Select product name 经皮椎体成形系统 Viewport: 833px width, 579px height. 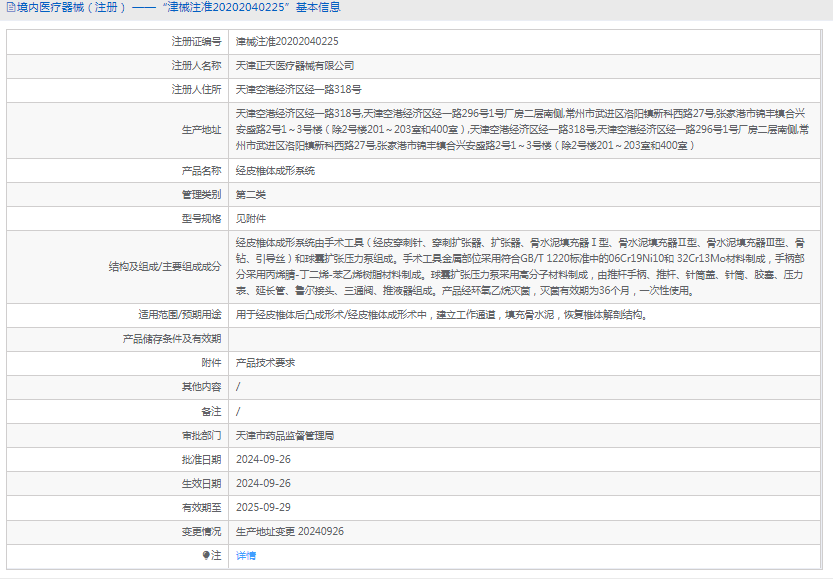[275, 171]
